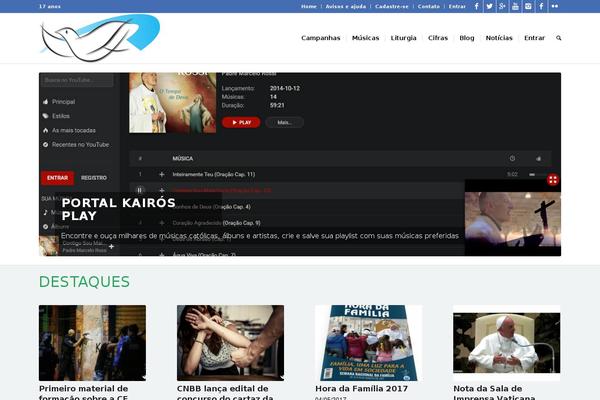Open the Instagram social icon
The width and height of the screenshot is (600, 400).
528,6
